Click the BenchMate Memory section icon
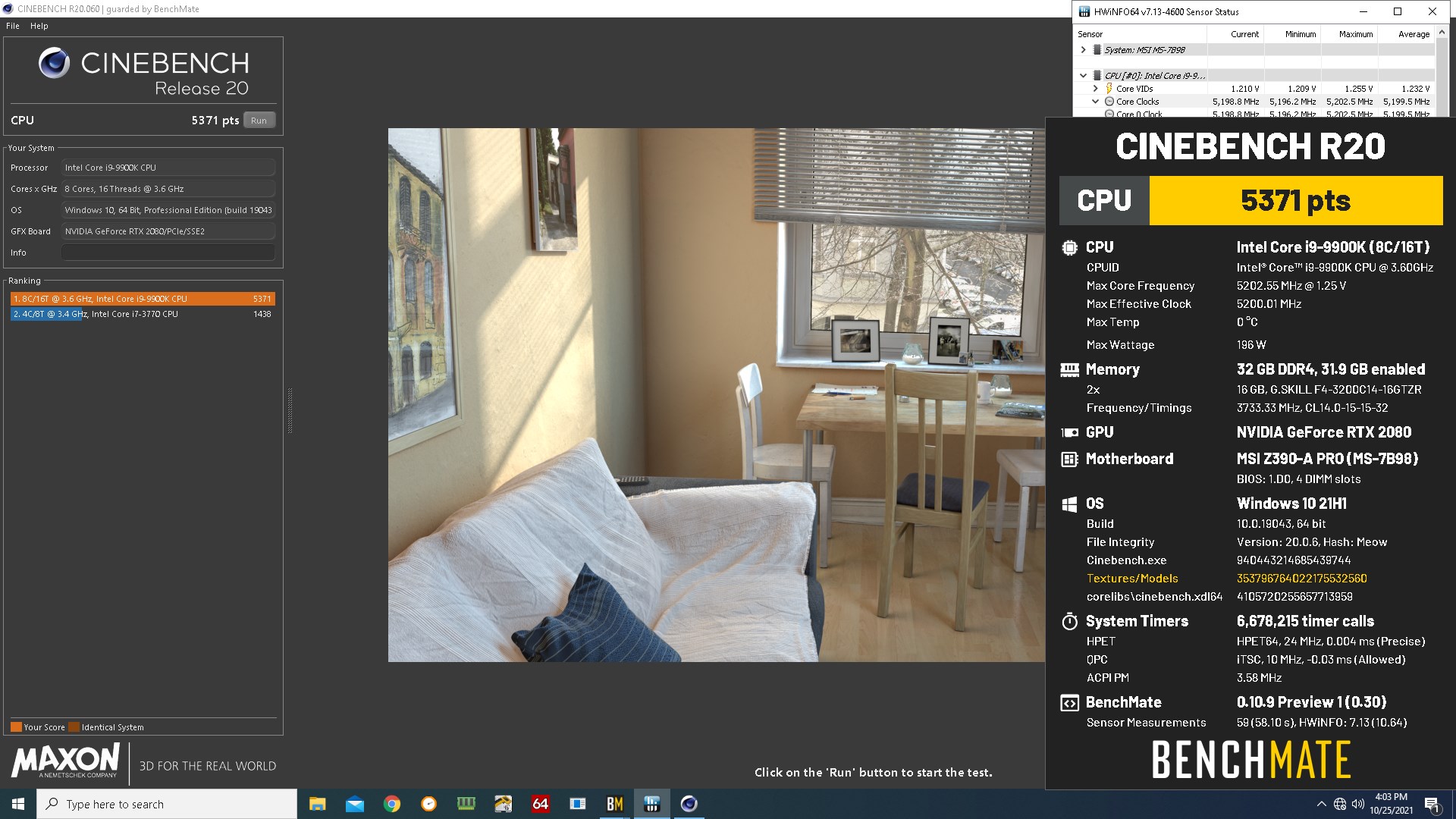 point(1069,369)
